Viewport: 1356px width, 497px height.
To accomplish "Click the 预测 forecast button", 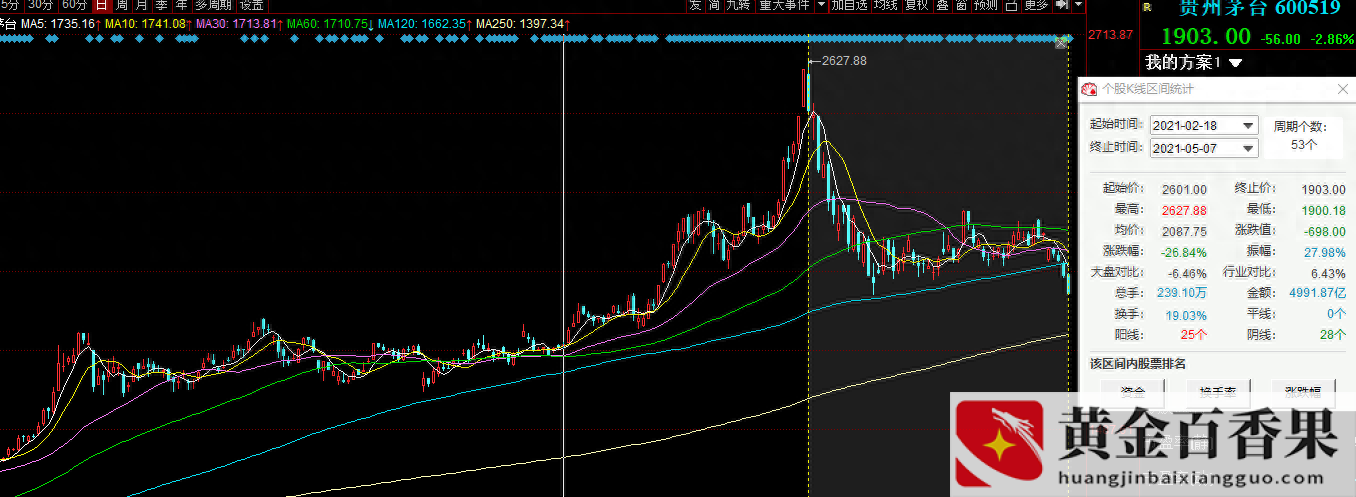I will point(986,5).
